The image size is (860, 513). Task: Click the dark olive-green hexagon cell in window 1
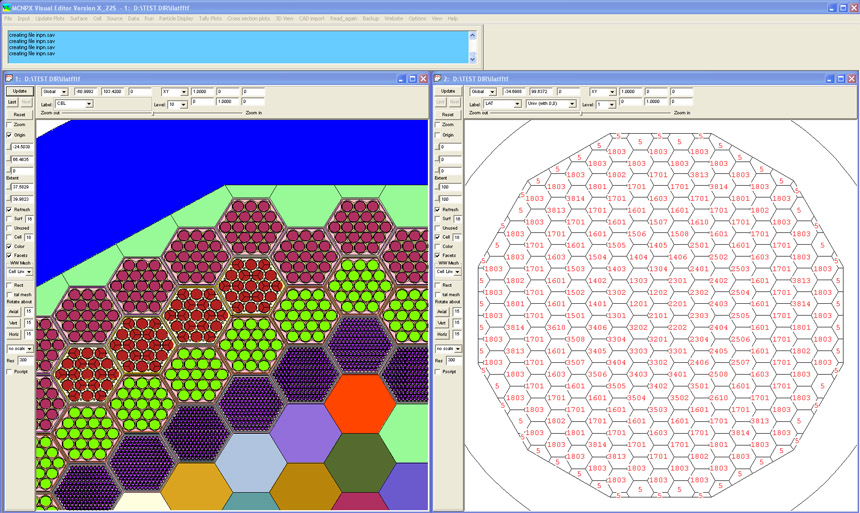point(360,463)
